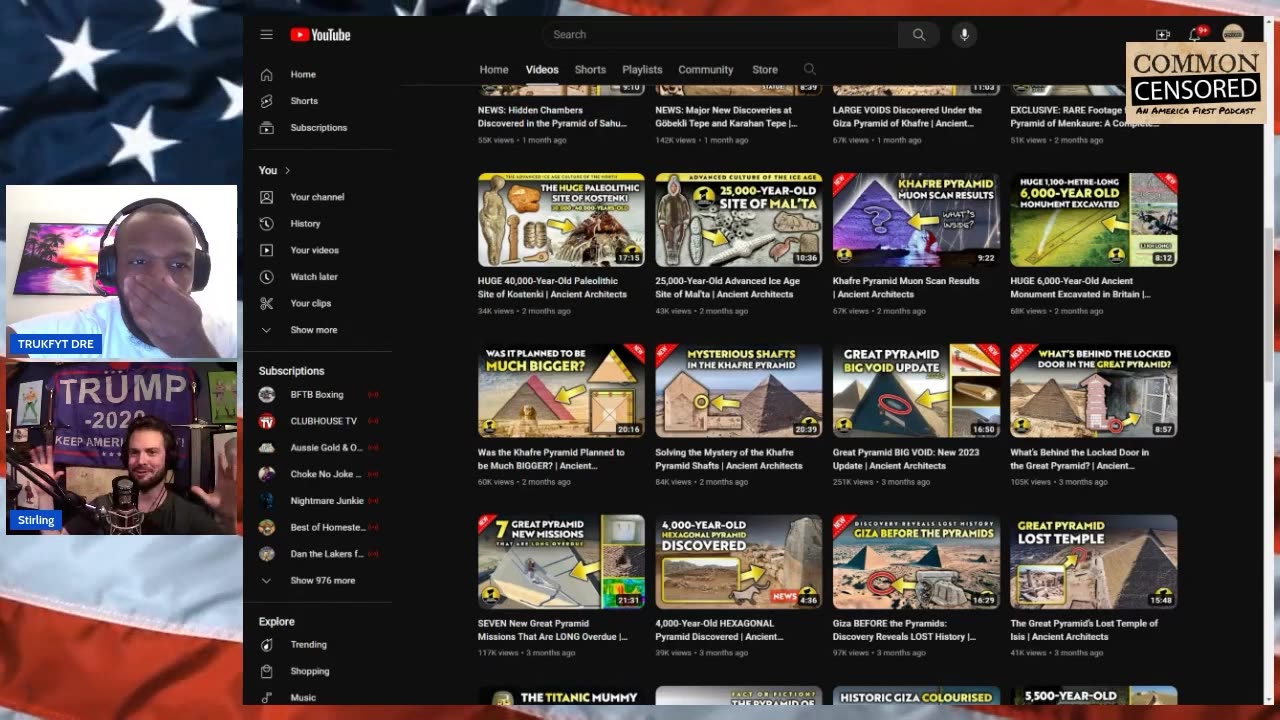This screenshot has height=720, width=1280.
Task: Open the notifications bell
Action: click(1195, 34)
